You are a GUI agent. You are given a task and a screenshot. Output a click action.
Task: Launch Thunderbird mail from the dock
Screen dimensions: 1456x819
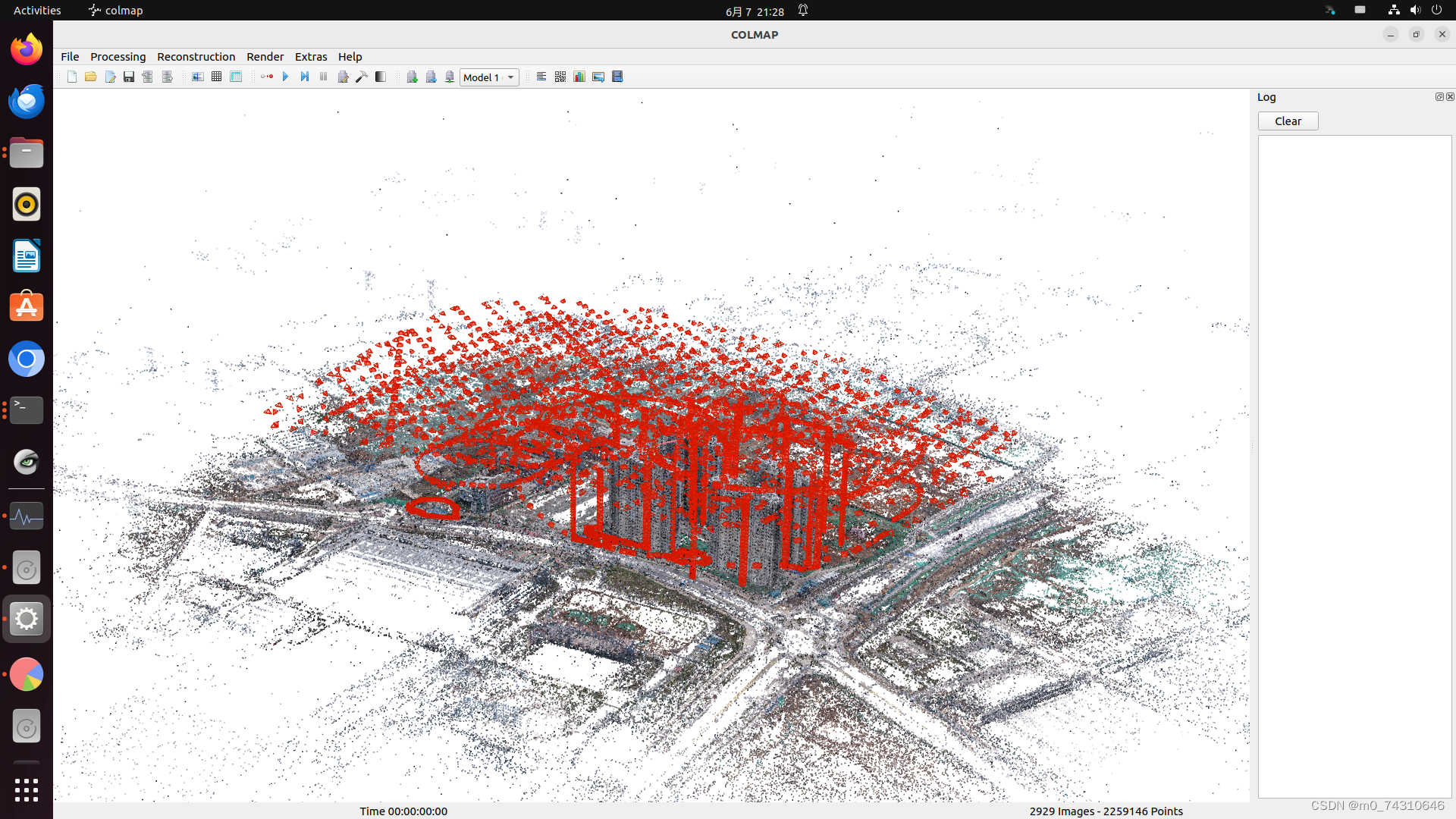point(27,102)
